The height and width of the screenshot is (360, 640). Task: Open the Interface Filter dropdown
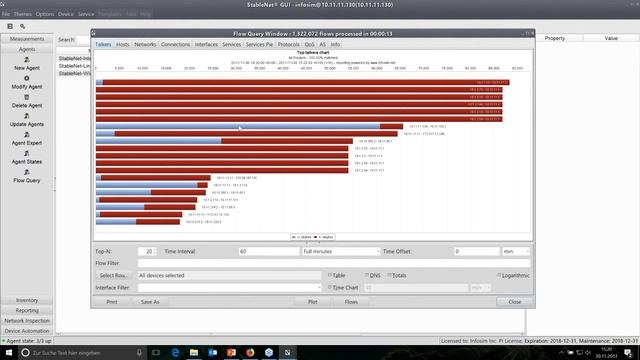point(230,288)
